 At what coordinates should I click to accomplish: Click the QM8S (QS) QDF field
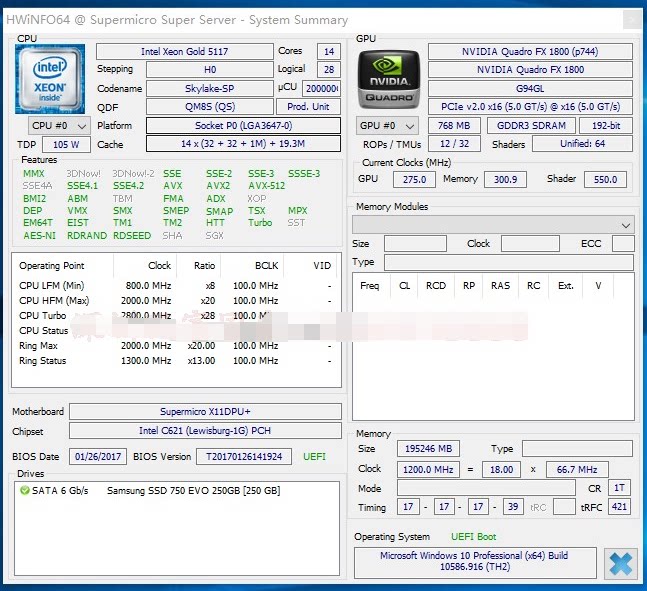click(210, 106)
